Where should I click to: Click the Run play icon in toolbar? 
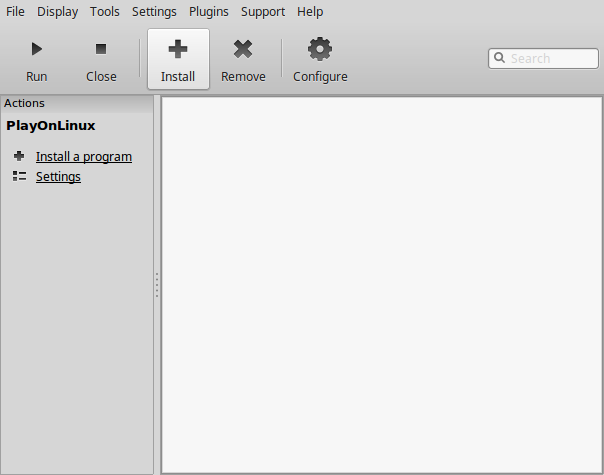pyautogui.click(x=37, y=49)
